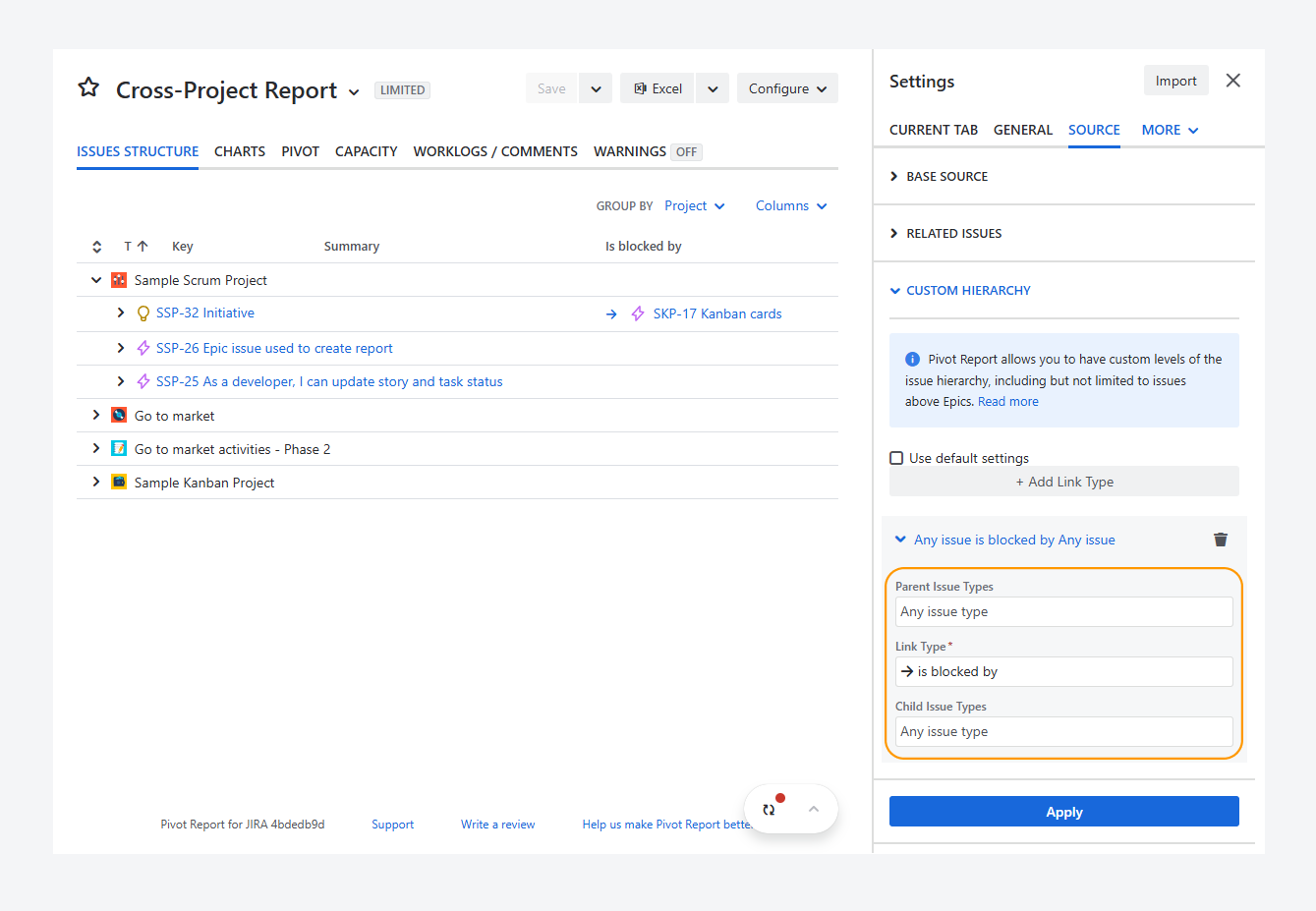Switch to the PIVOT tab
Image resolution: width=1316 pixels, height=911 pixels.
(300, 151)
